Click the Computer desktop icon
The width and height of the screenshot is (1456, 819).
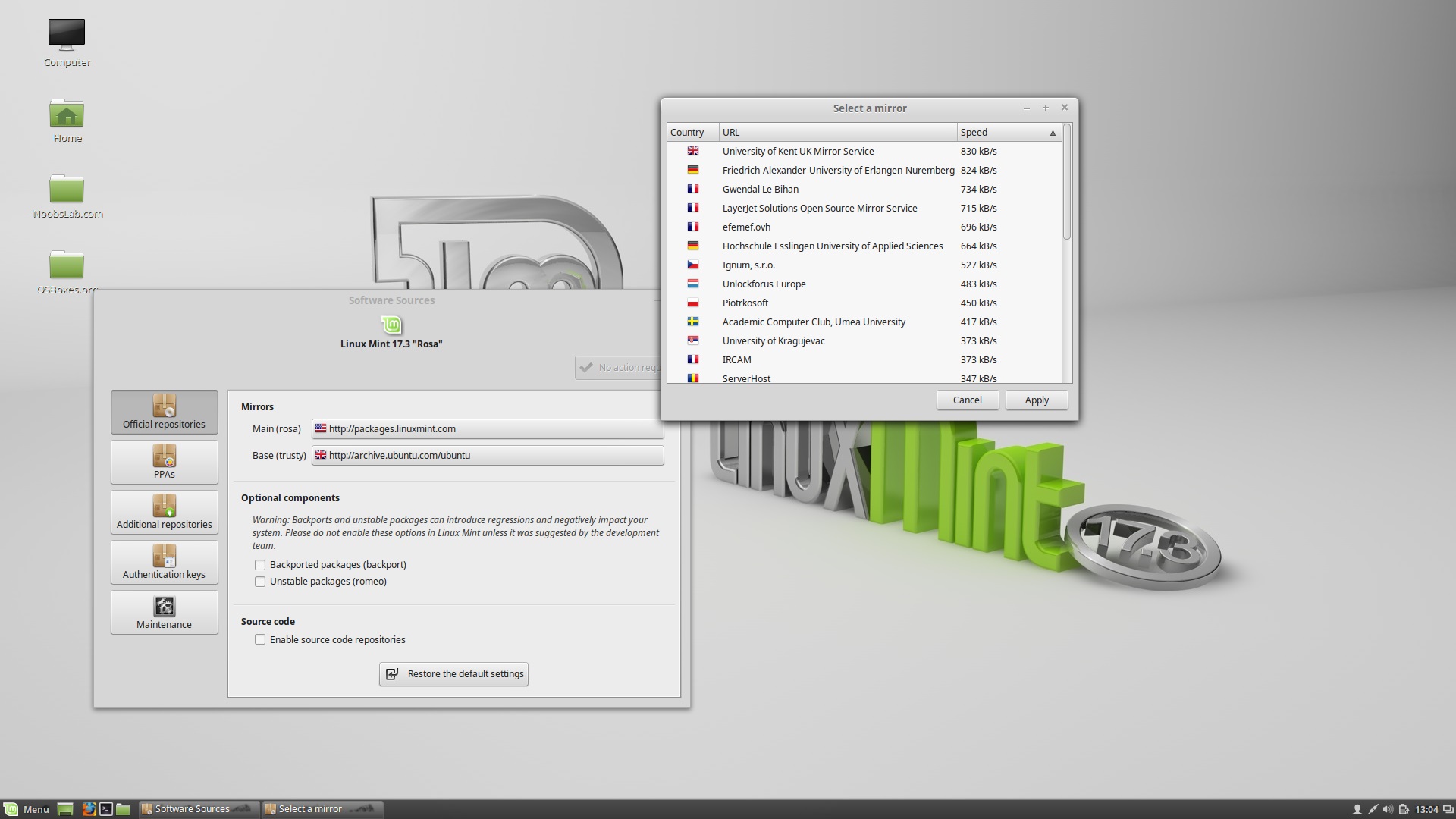pos(67,43)
